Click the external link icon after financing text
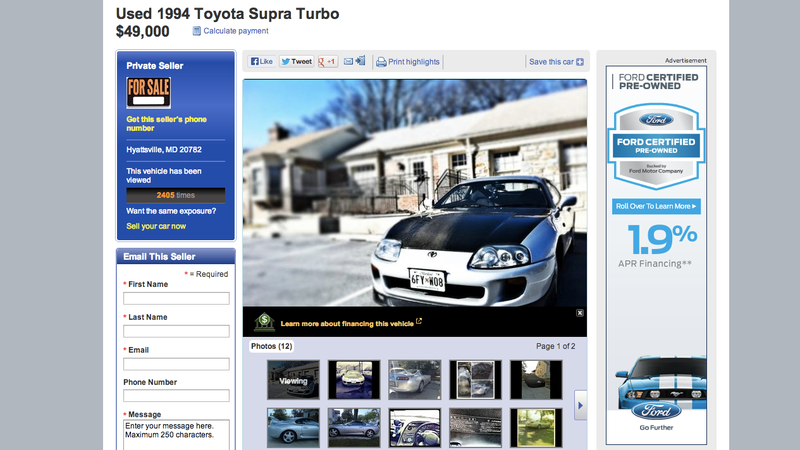The height and width of the screenshot is (450, 800). tap(419, 321)
